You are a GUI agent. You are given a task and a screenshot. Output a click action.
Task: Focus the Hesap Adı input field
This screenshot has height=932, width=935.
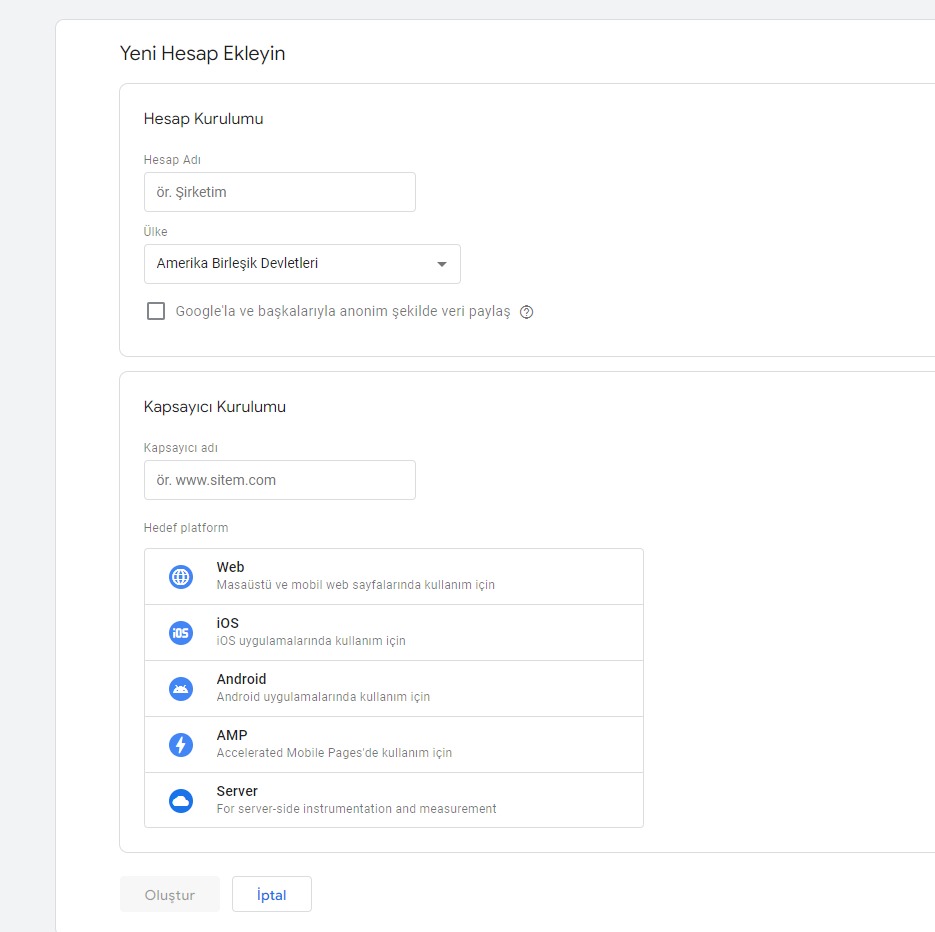pyautogui.click(x=280, y=192)
